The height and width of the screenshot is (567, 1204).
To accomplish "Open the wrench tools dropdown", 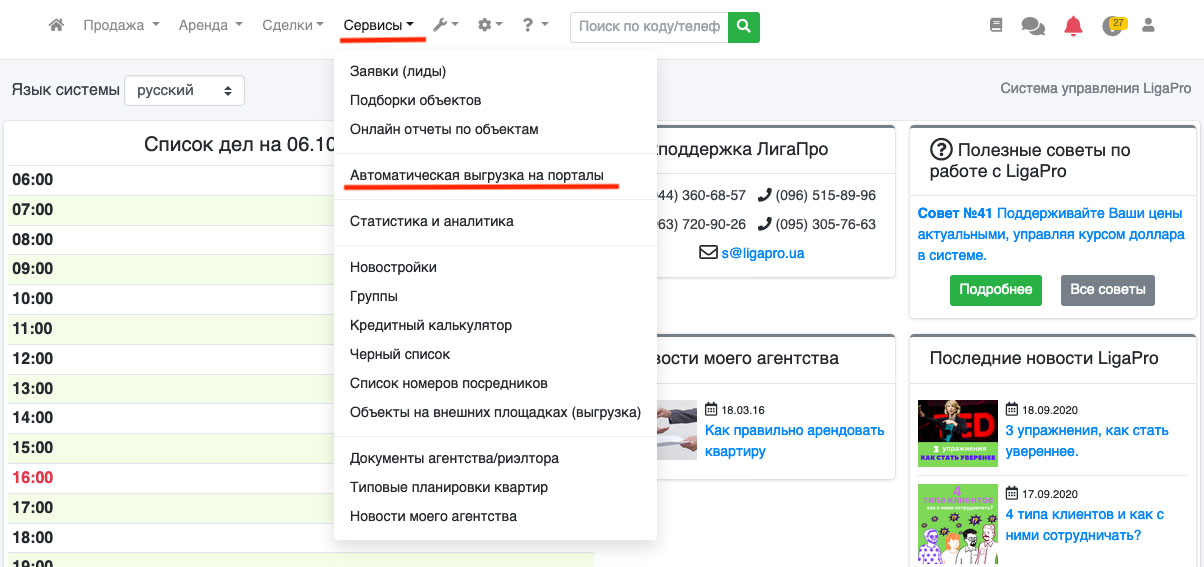I will click(x=445, y=26).
